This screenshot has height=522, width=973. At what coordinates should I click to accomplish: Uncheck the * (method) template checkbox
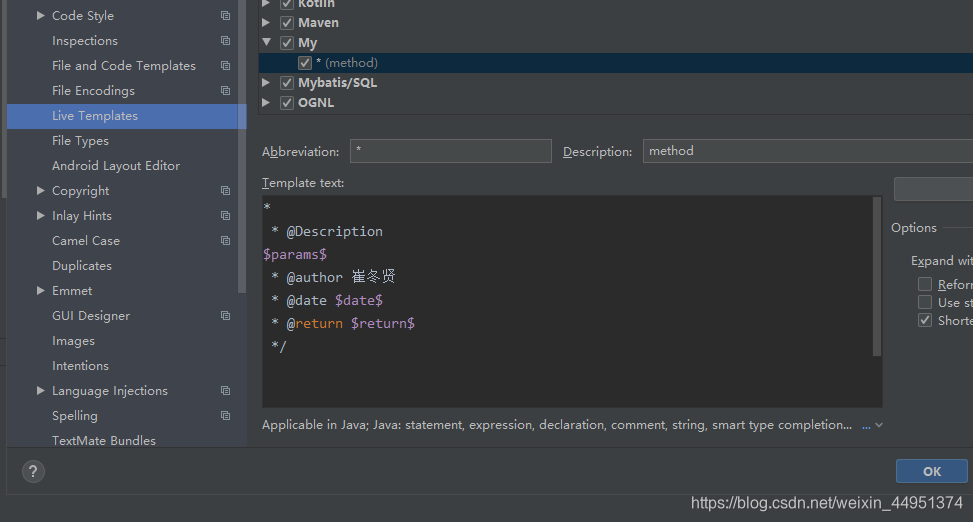point(305,63)
